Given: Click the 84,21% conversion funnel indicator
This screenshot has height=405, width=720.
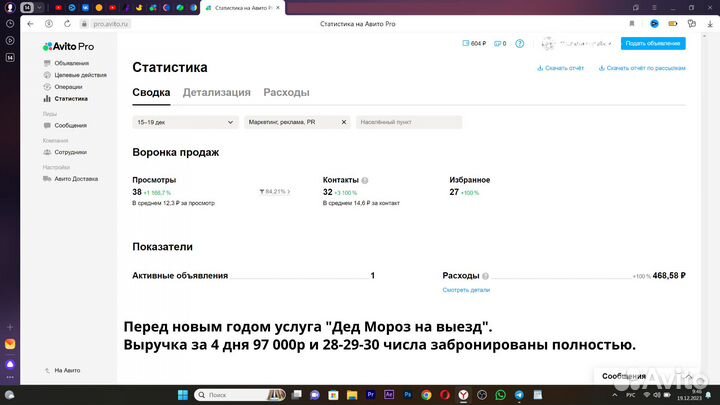Looking at the screenshot, I should [x=275, y=191].
